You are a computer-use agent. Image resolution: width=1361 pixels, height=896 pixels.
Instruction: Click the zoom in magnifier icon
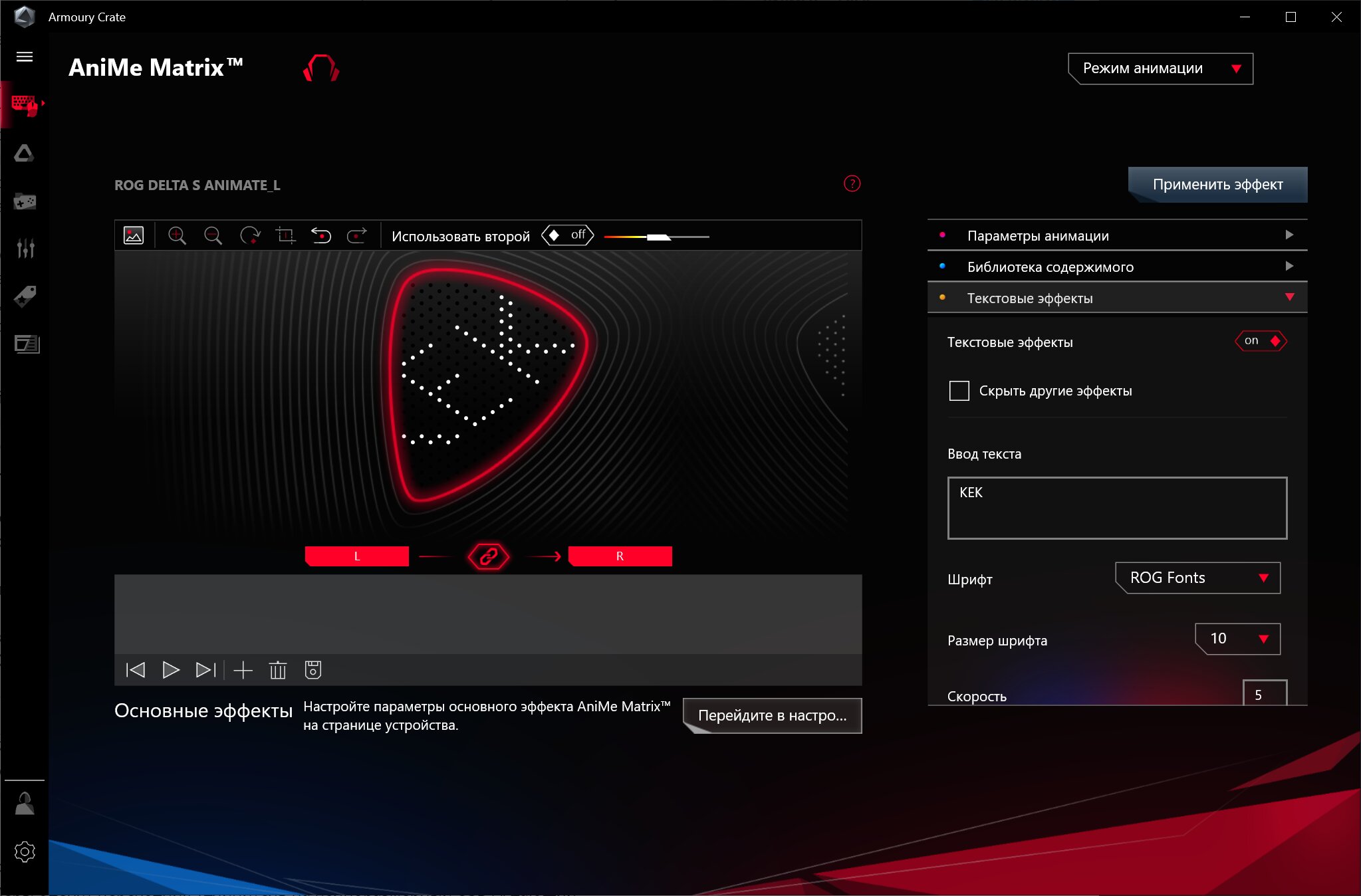[x=177, y=235]
